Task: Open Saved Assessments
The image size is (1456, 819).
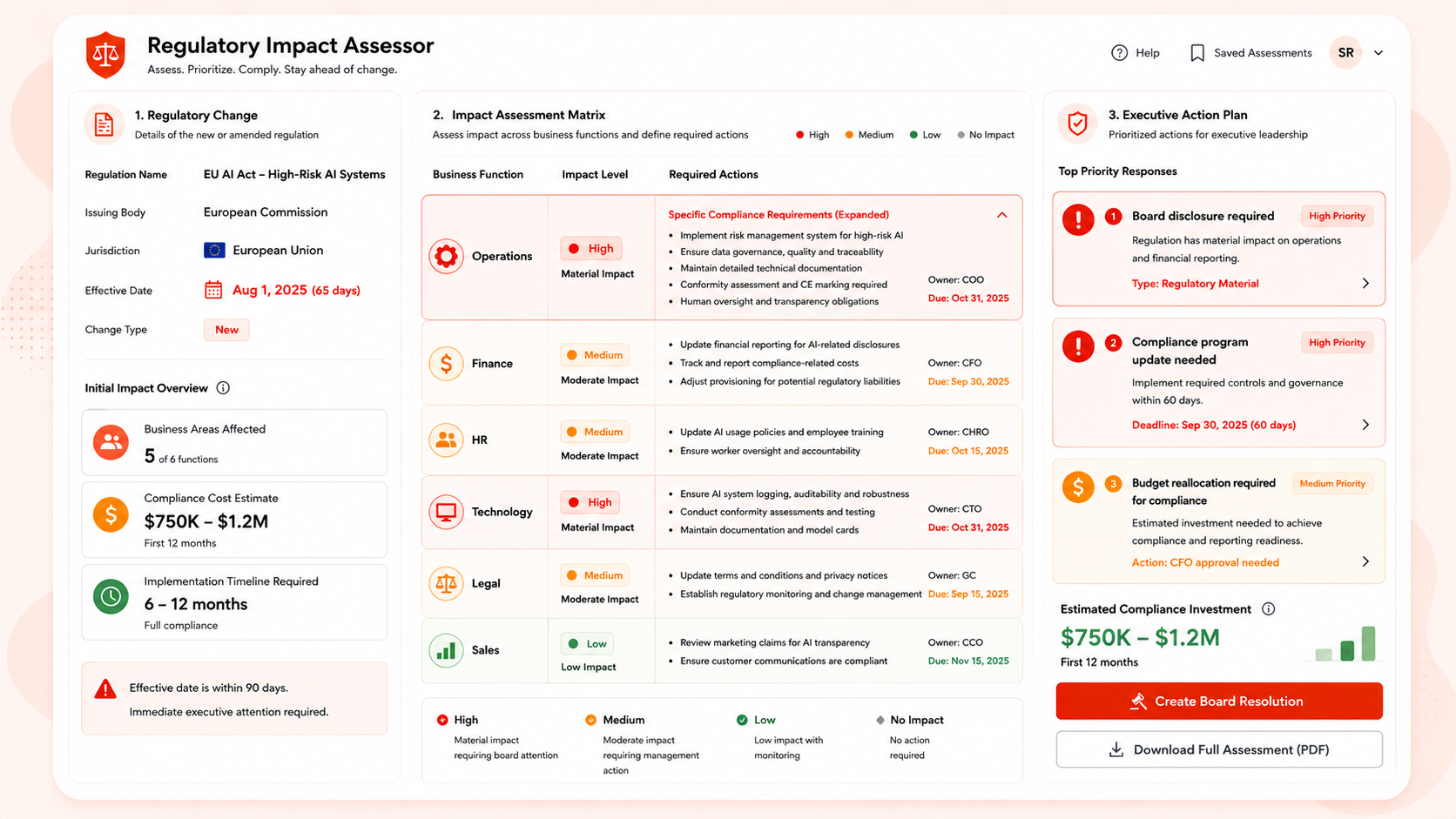Action: [x=1250, y=53]
